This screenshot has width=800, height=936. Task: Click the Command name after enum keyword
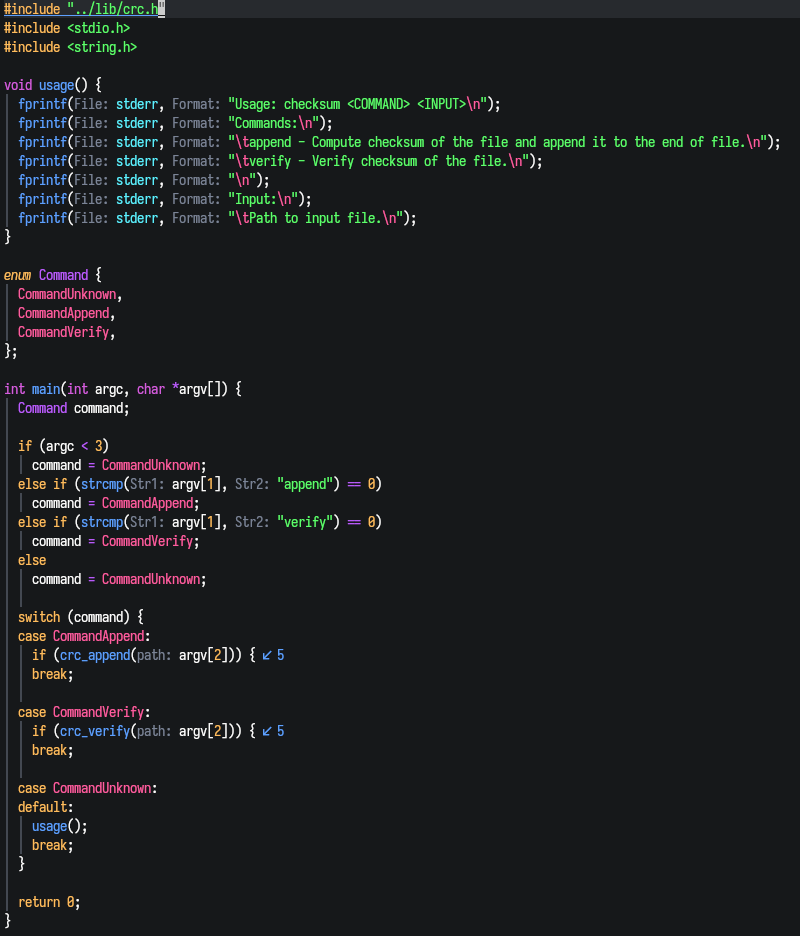[x=63, y=275]
